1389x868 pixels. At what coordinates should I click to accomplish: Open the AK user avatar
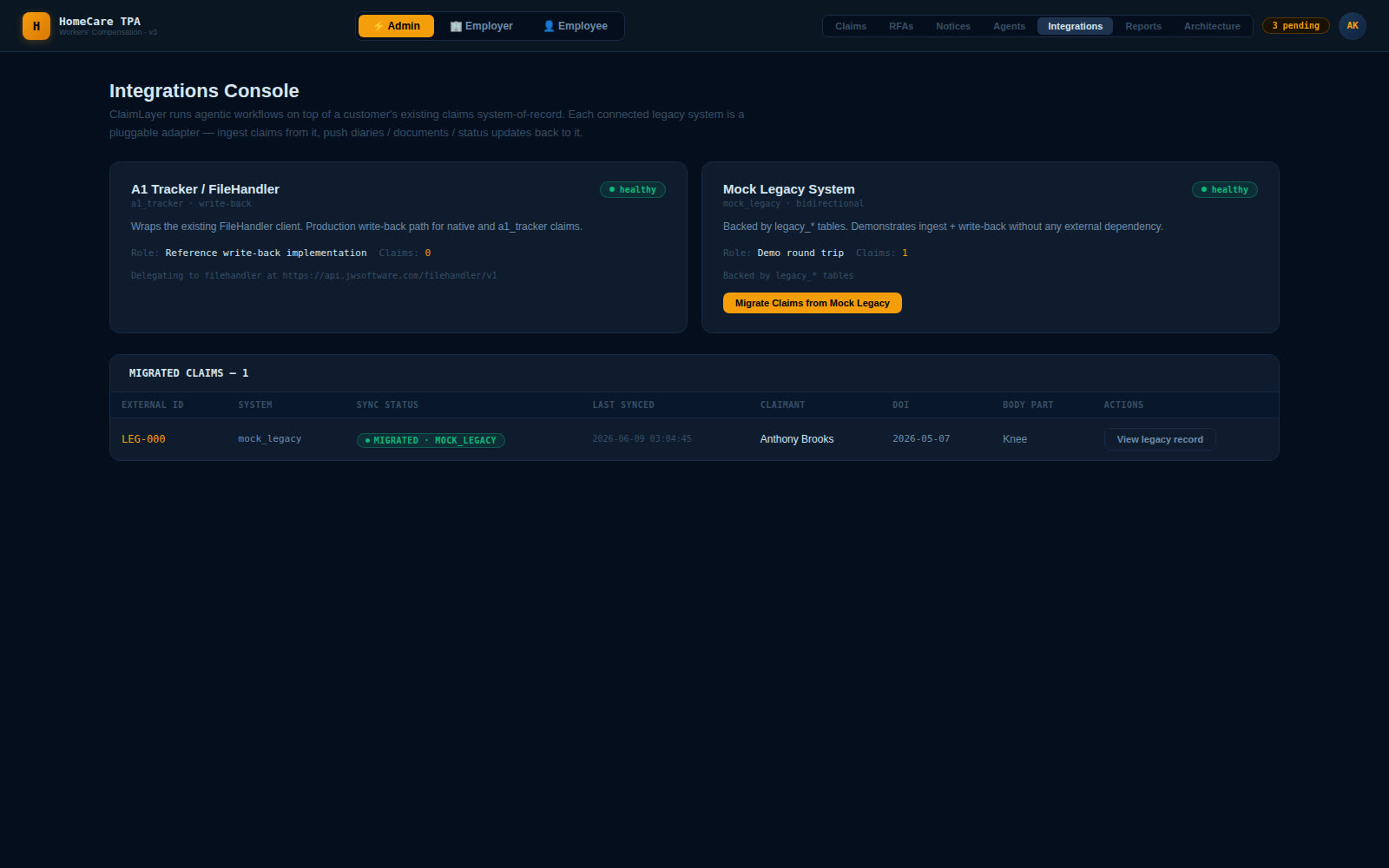(x=1353, y=26)
